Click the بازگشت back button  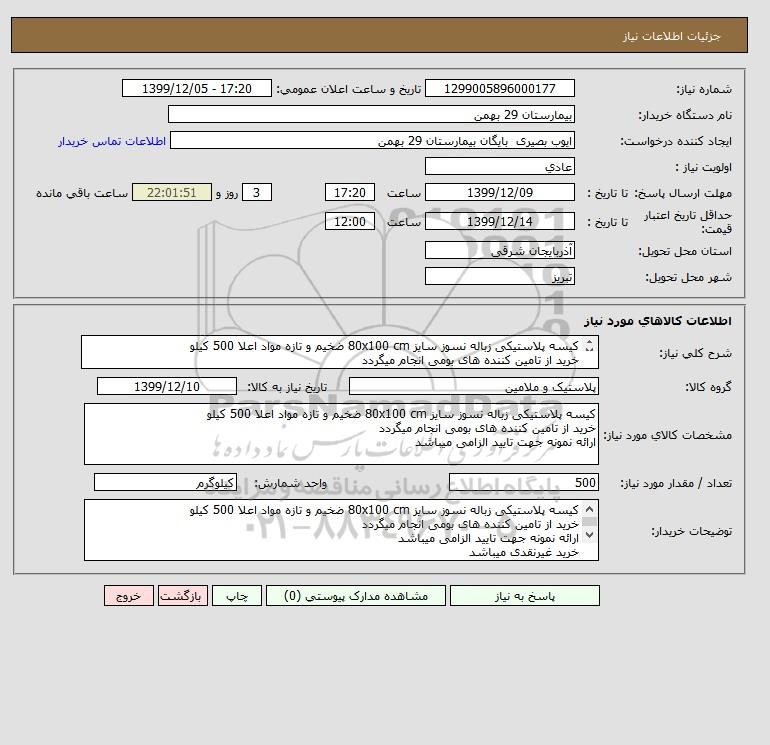(x=183, y=596)
